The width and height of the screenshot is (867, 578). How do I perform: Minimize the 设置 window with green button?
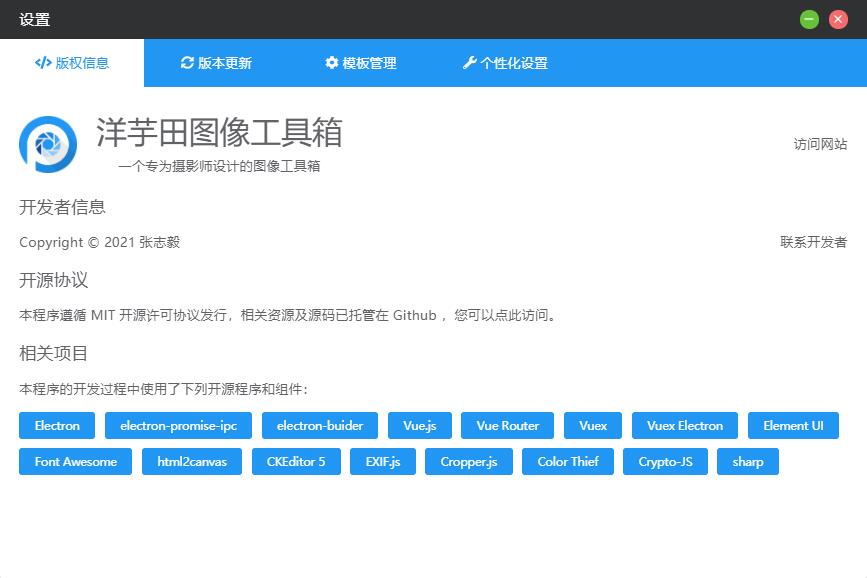coord(809,19)
